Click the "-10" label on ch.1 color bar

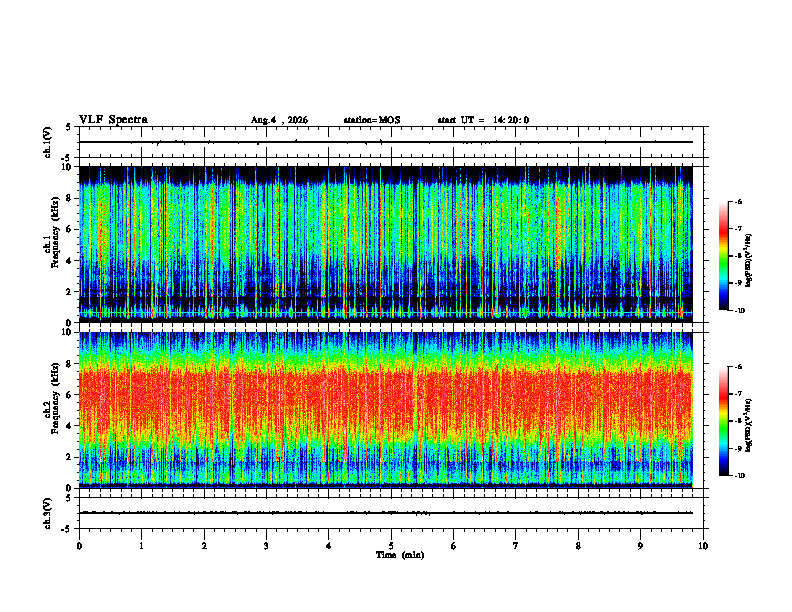pyautogui.click(x=740, y=311)
